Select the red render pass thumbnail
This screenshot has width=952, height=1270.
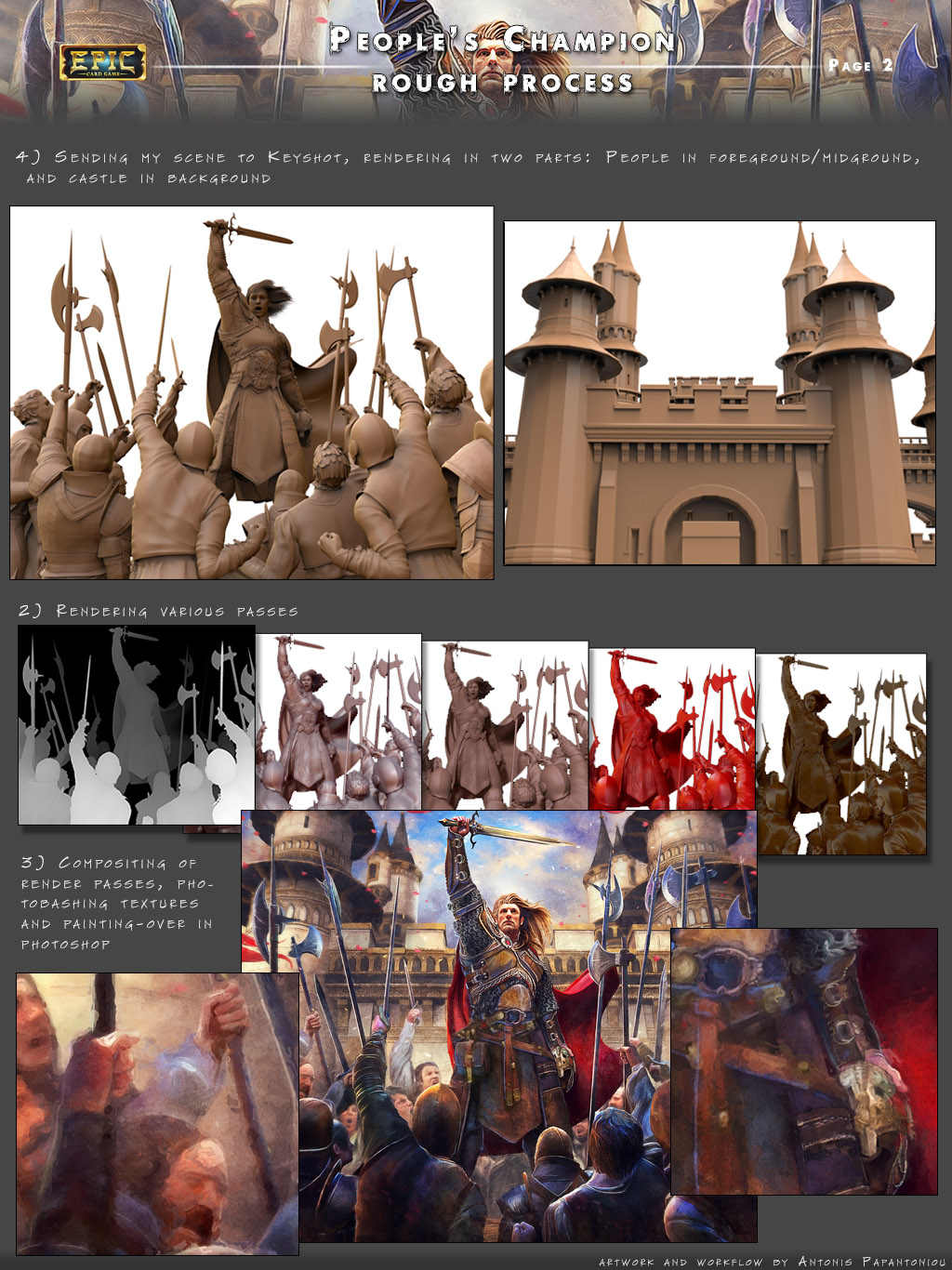tap(672, 729)
